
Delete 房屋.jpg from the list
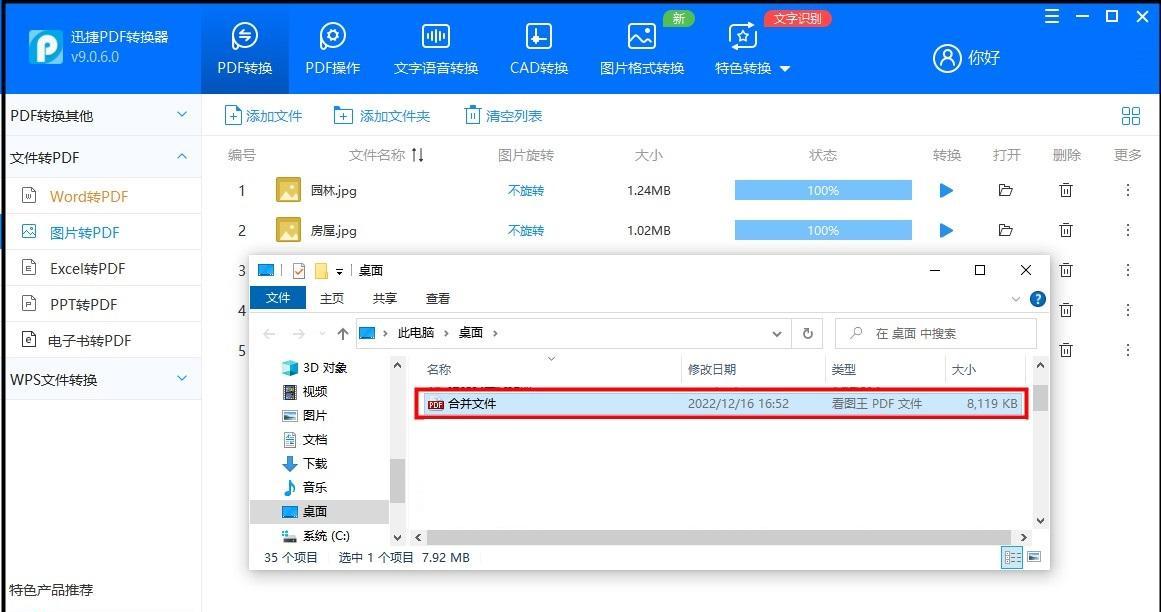1065,230
